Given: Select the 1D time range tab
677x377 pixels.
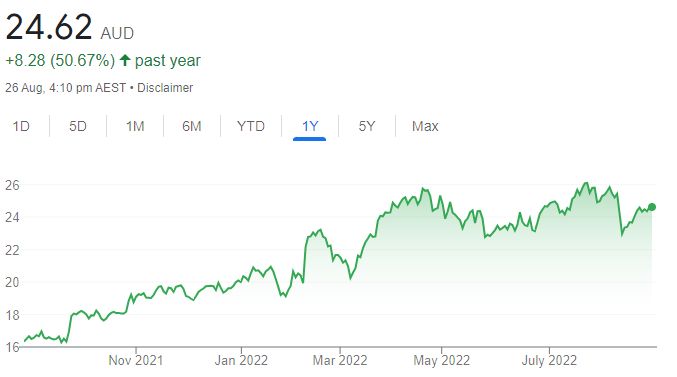Looking at the screenshot, I should pyautogui.click(x=21, y=126).
